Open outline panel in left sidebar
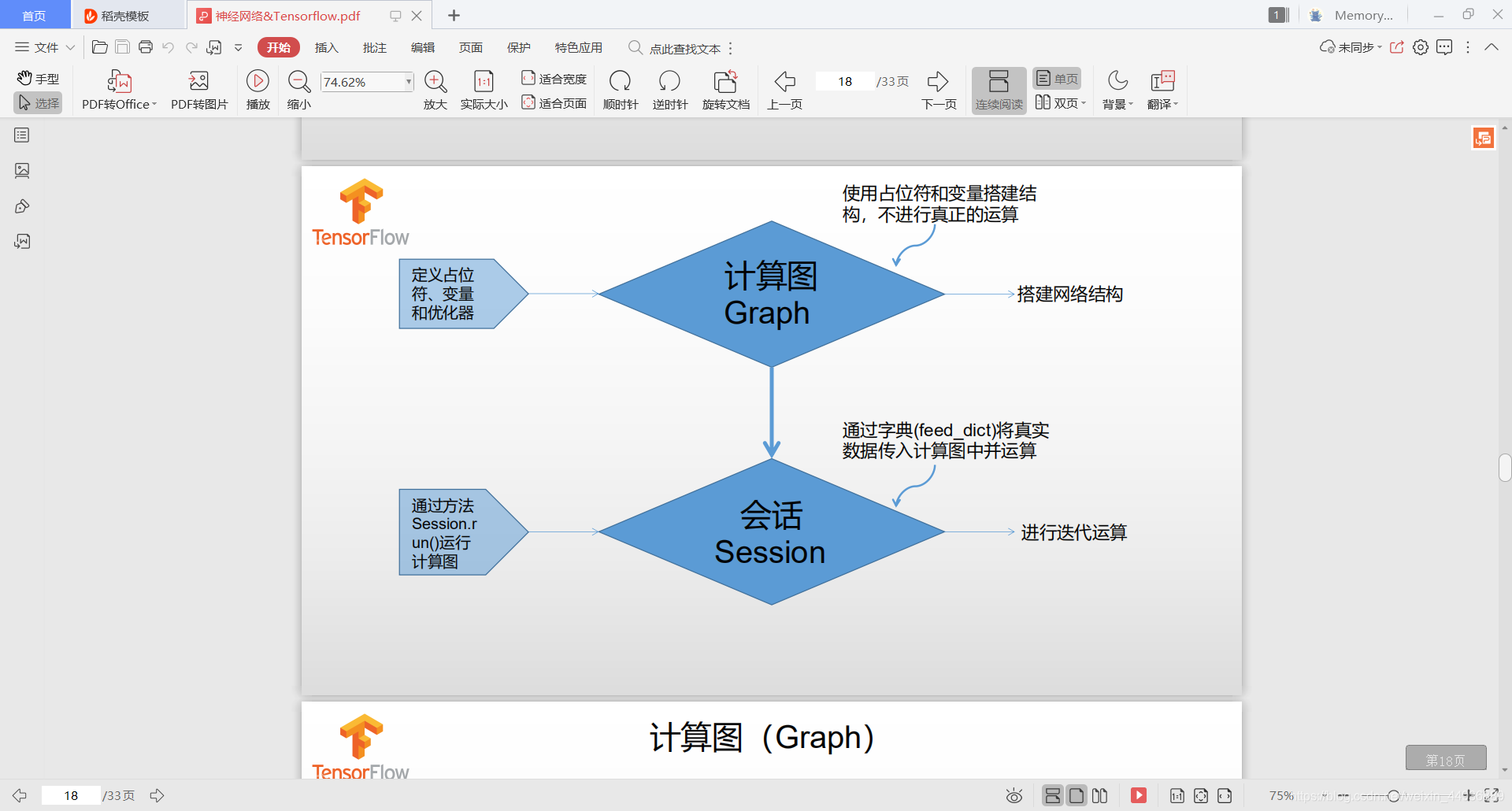This screenshot has height=811, width=1512. (22, 135)
